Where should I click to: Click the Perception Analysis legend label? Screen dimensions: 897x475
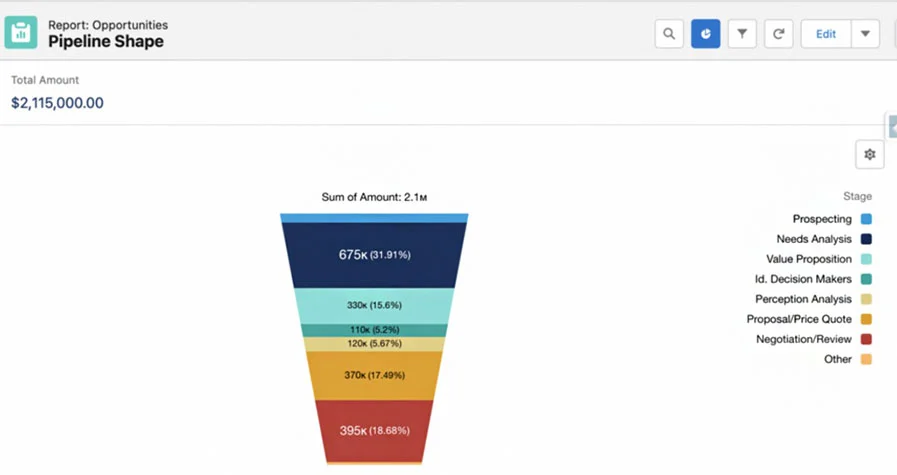pos(803,299)
